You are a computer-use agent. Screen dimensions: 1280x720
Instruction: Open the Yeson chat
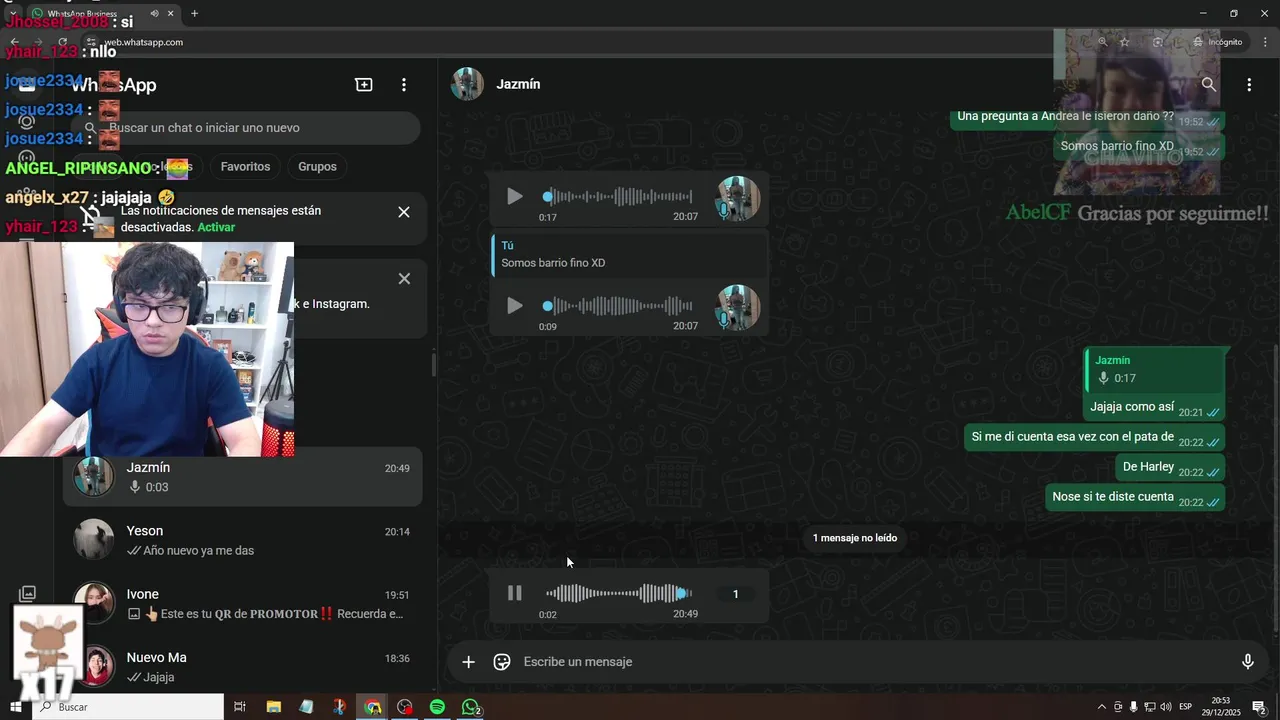coord(242,540)
